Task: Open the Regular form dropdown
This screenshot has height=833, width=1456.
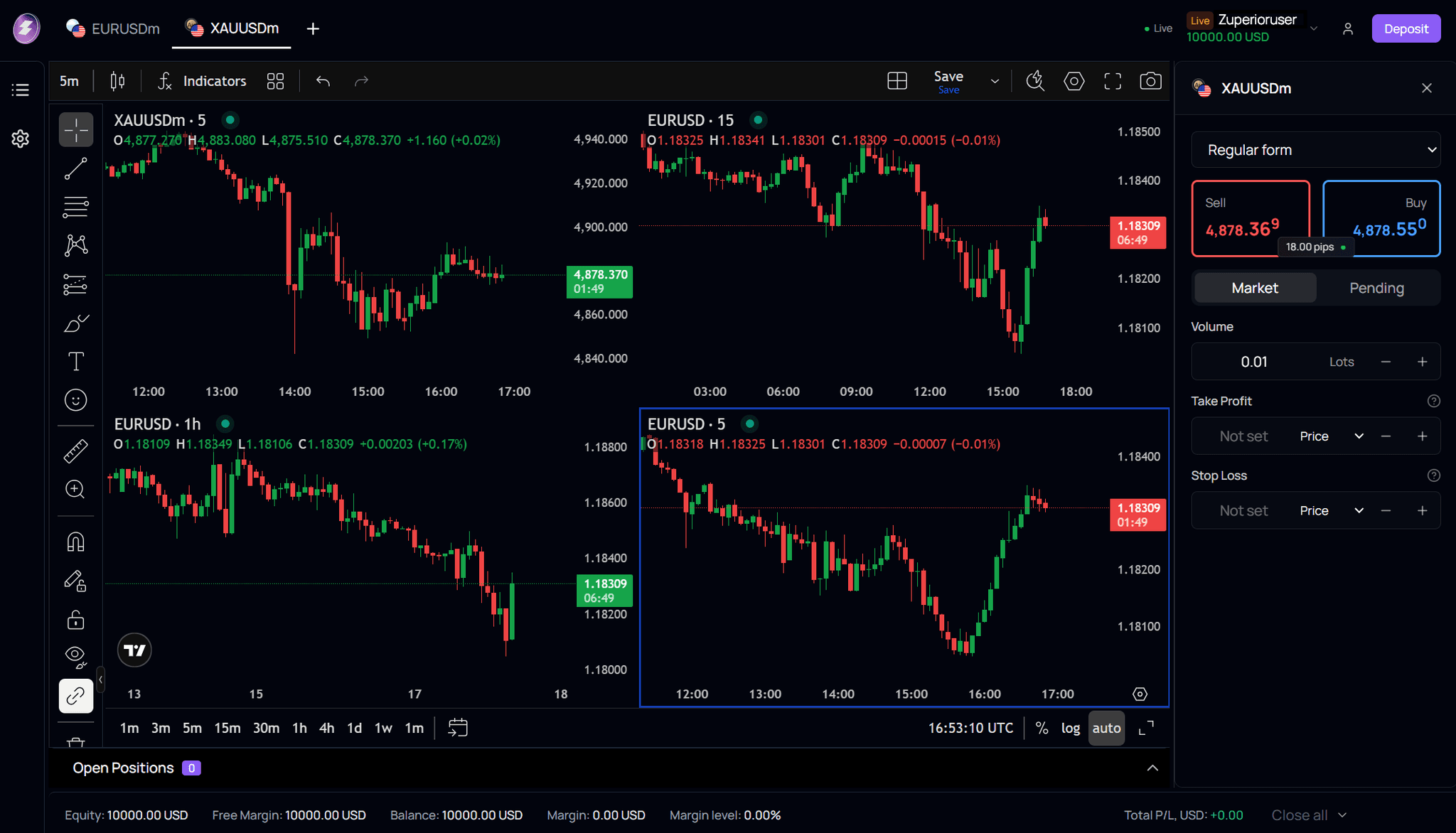Action: pos(1315,150)
